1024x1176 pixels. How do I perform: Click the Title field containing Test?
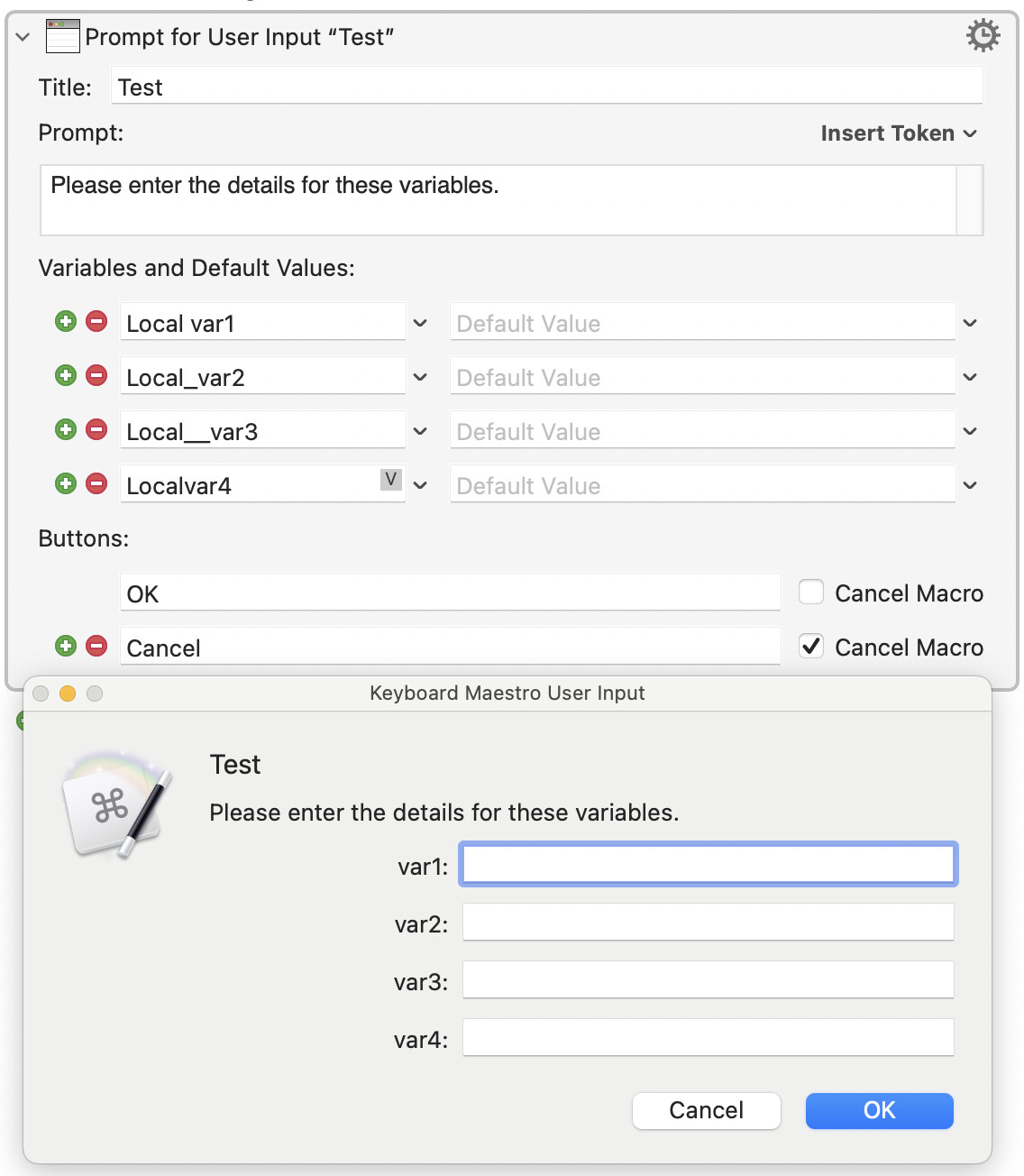546,87
